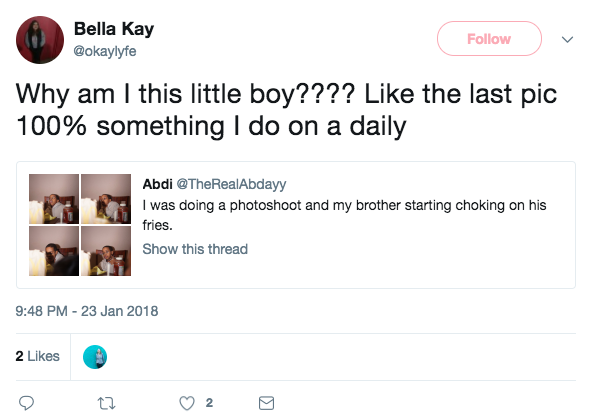Open the top-left photo thumbnail
608x419 pixels.
coord(53,198)
